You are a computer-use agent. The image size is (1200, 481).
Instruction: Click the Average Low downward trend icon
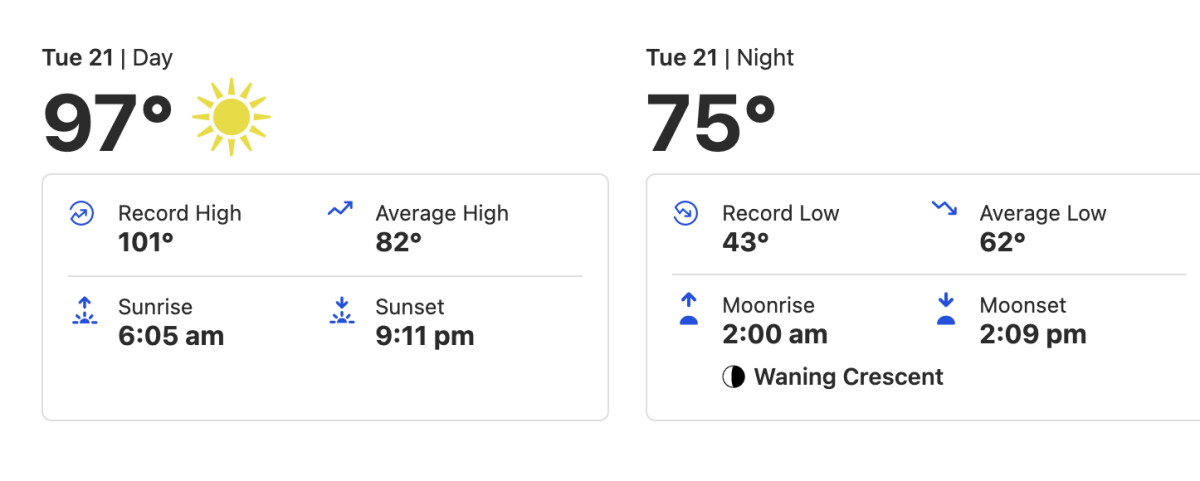click(944, 209)
